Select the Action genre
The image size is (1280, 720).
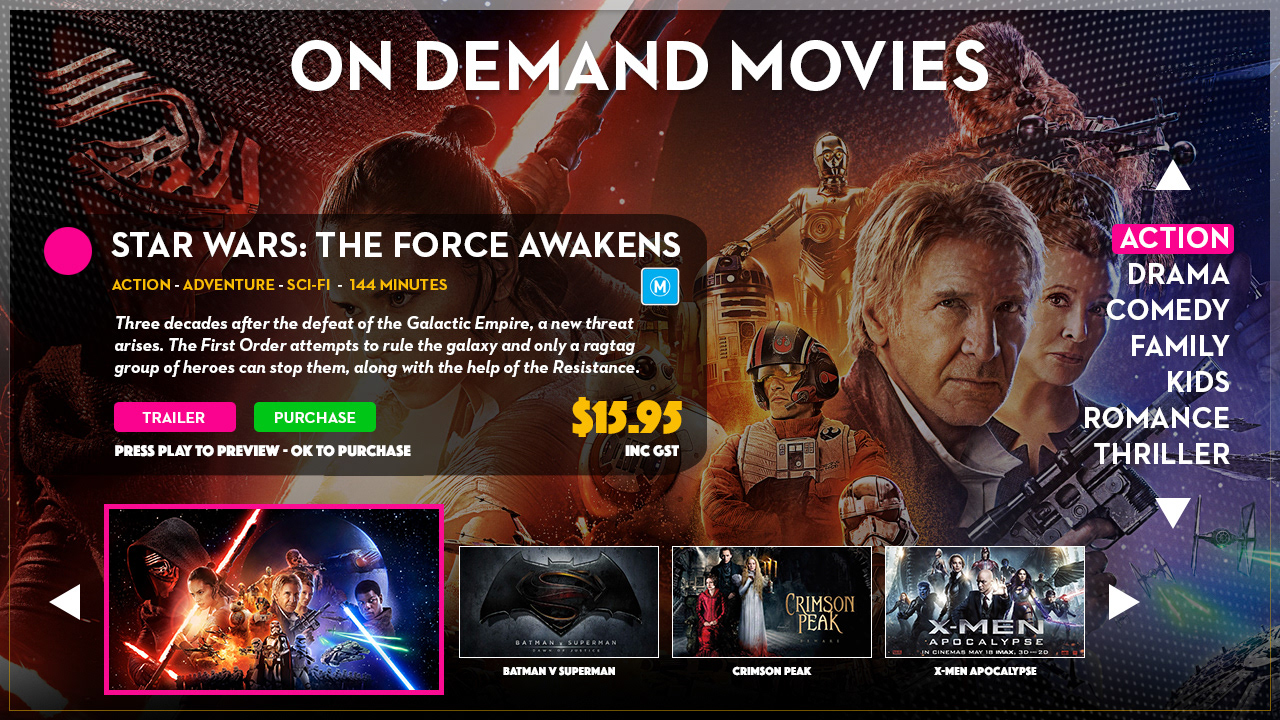pyautogui.click(x=1173, y=238)
